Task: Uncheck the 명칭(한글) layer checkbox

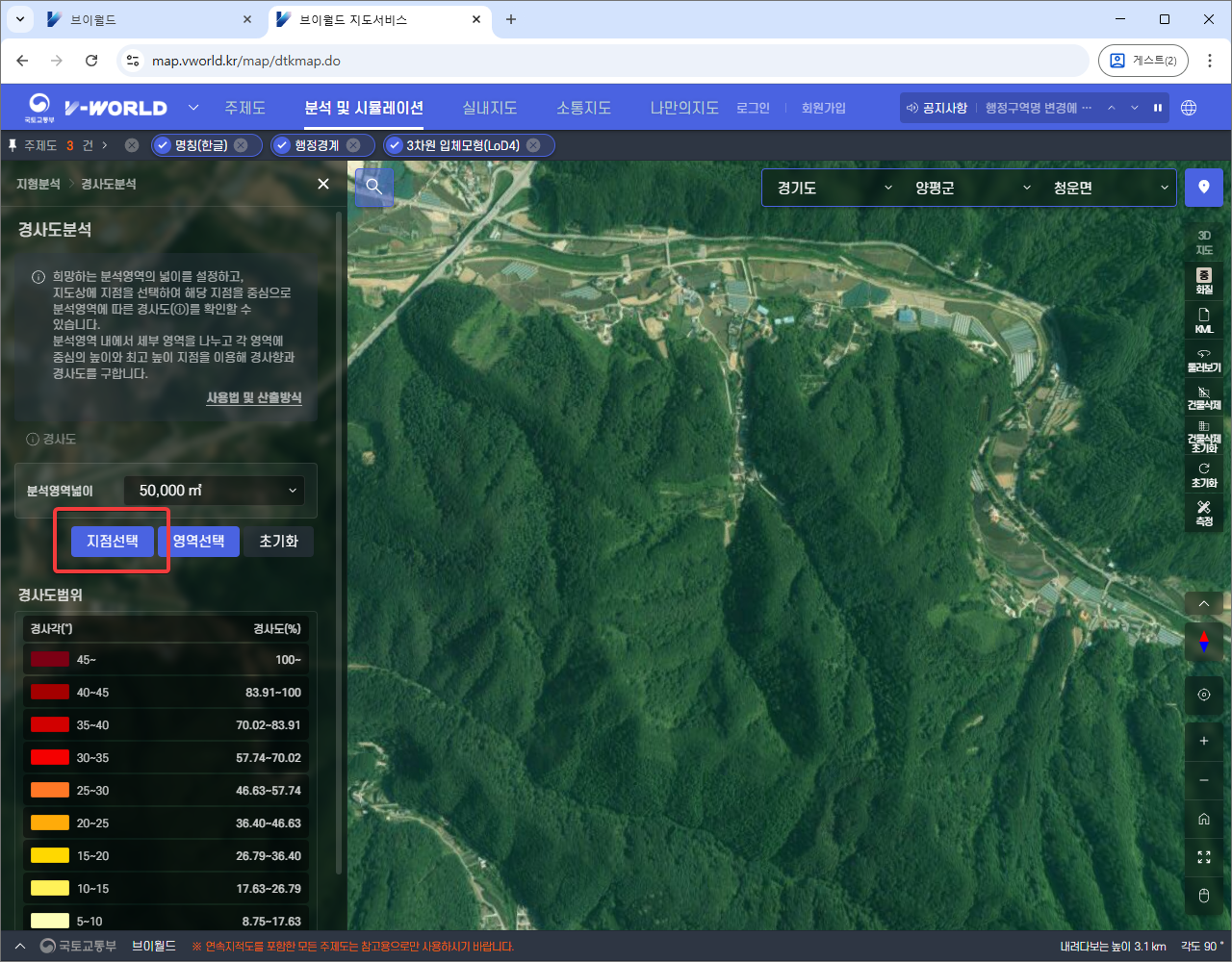Action: (x=163, y=145)
